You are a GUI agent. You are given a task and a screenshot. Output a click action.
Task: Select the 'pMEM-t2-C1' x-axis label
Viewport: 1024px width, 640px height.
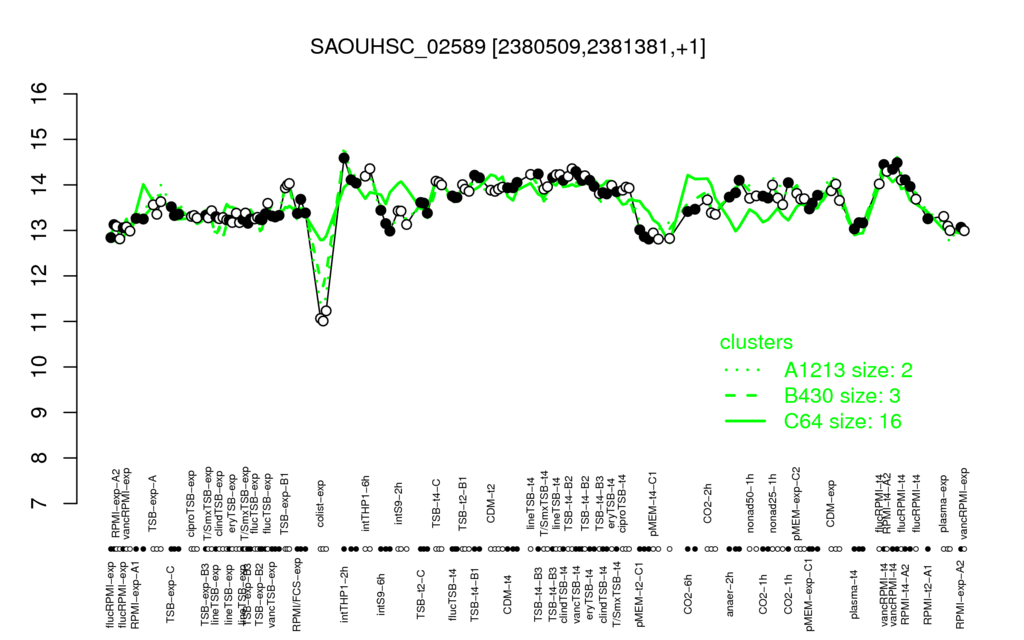[x=639, y=595]
